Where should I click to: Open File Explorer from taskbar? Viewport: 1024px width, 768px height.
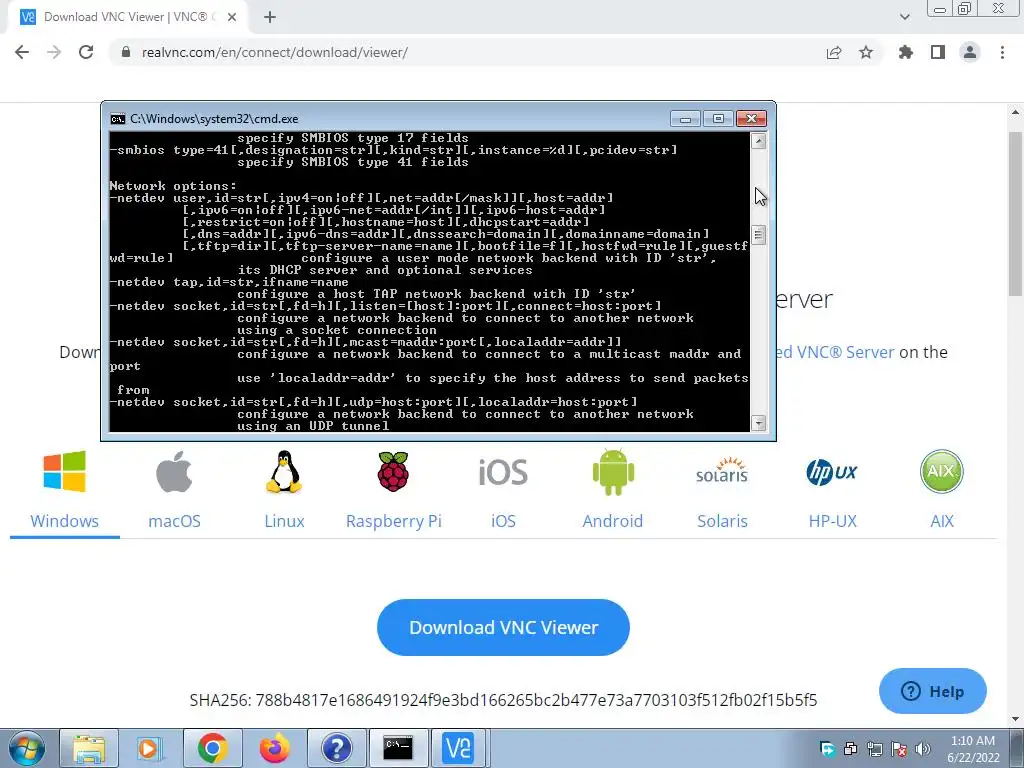tap(89, 748)
